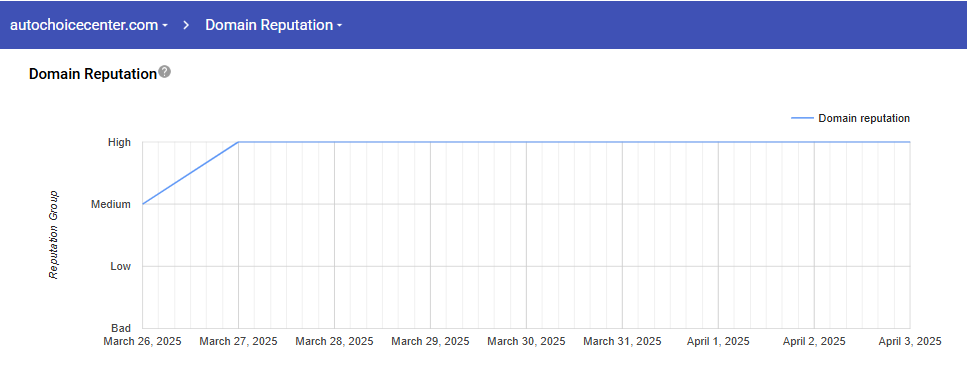Click the Bad reputation axis label
This screenshot has height=382, width=967.
[x=121, y=328]
